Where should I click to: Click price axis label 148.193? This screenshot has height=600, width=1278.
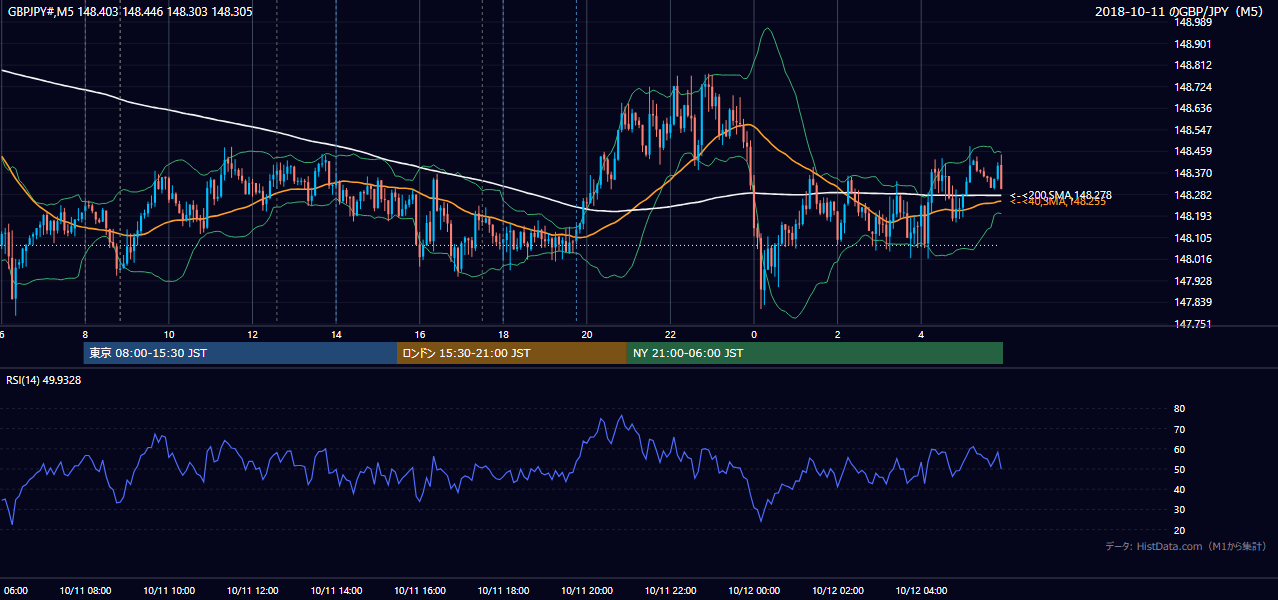click(1192, 216)
